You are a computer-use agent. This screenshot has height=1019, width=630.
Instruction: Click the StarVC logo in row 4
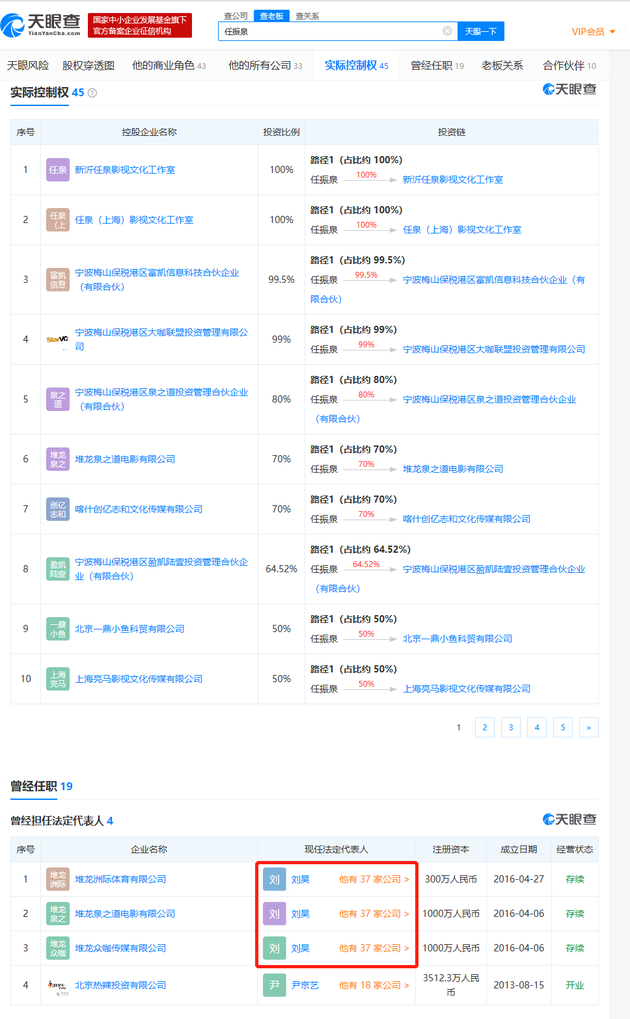click(57, 339)
